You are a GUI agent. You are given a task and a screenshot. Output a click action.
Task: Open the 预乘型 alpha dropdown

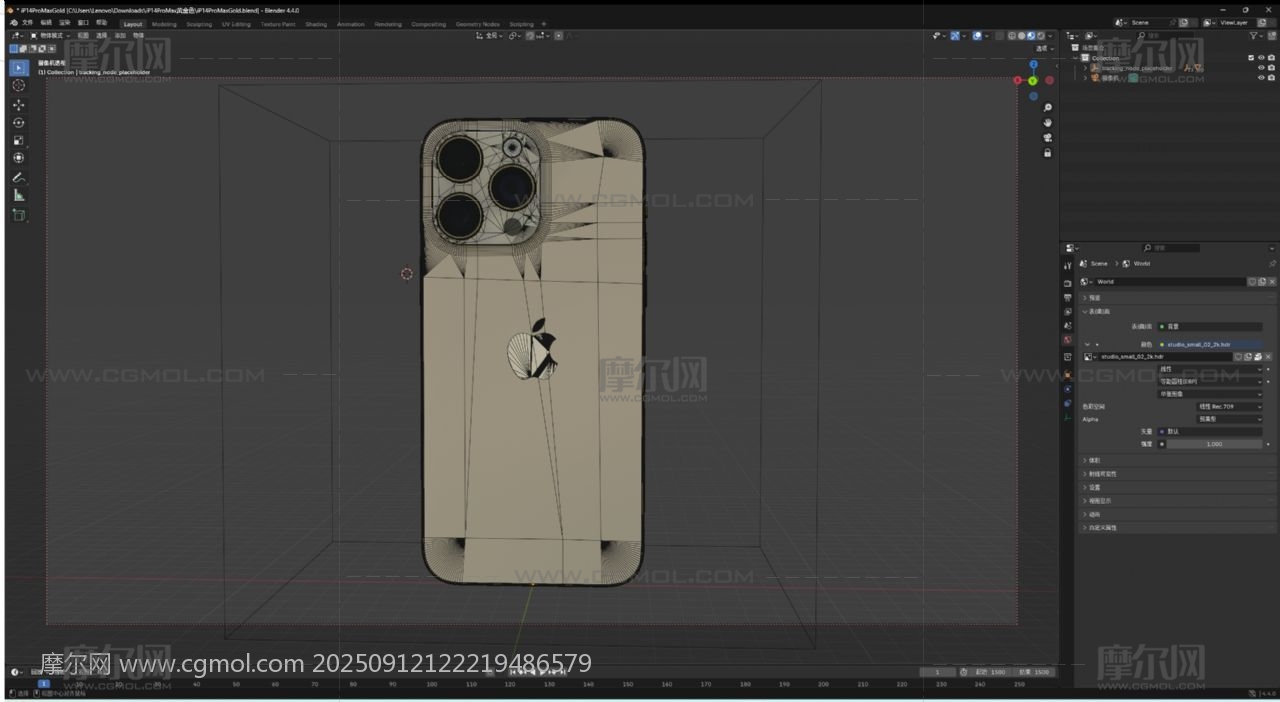(x=1230, y=419)
